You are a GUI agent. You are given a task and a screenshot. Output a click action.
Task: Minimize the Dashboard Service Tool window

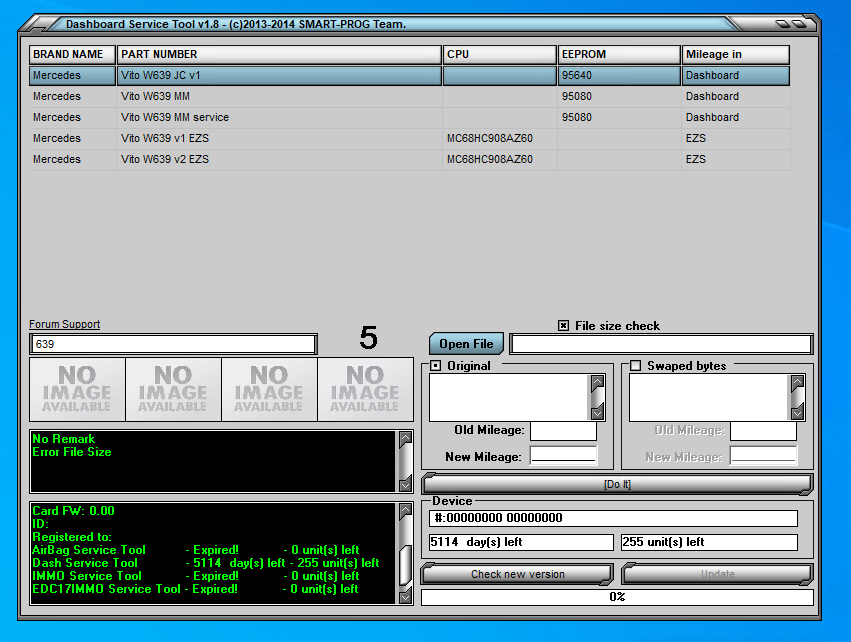[783, 23]
